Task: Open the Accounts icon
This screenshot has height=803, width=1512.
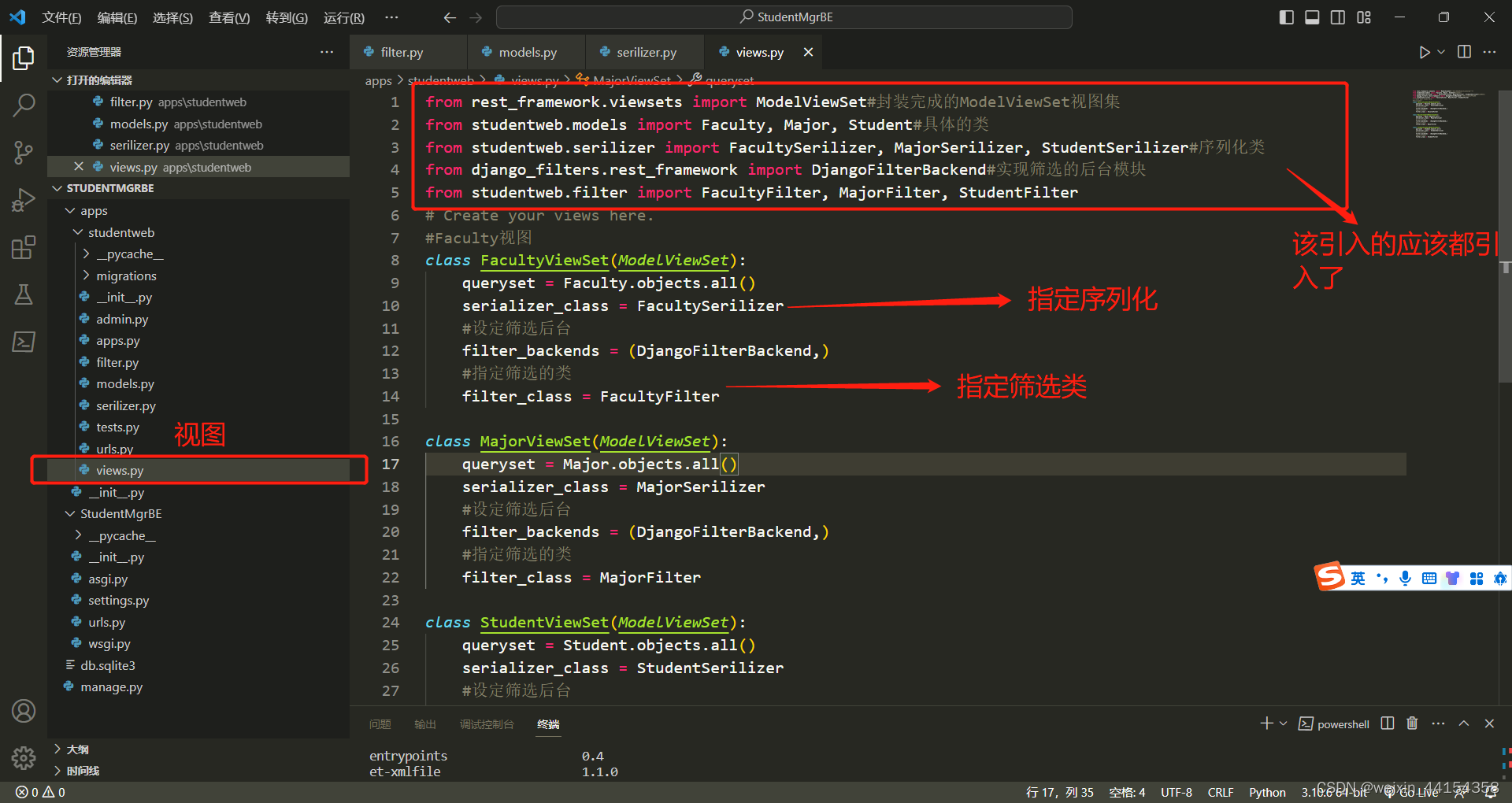Action: point(24,711)
